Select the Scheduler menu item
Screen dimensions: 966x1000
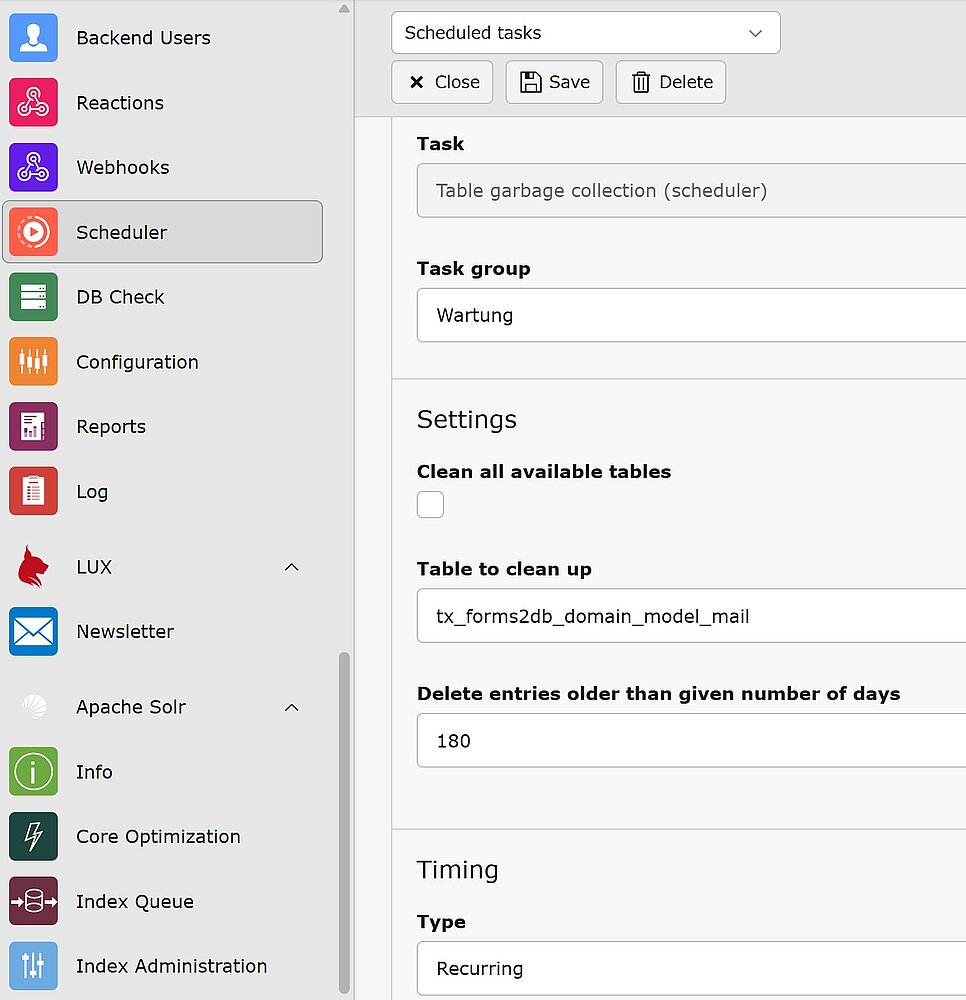(x=162, y=232)
